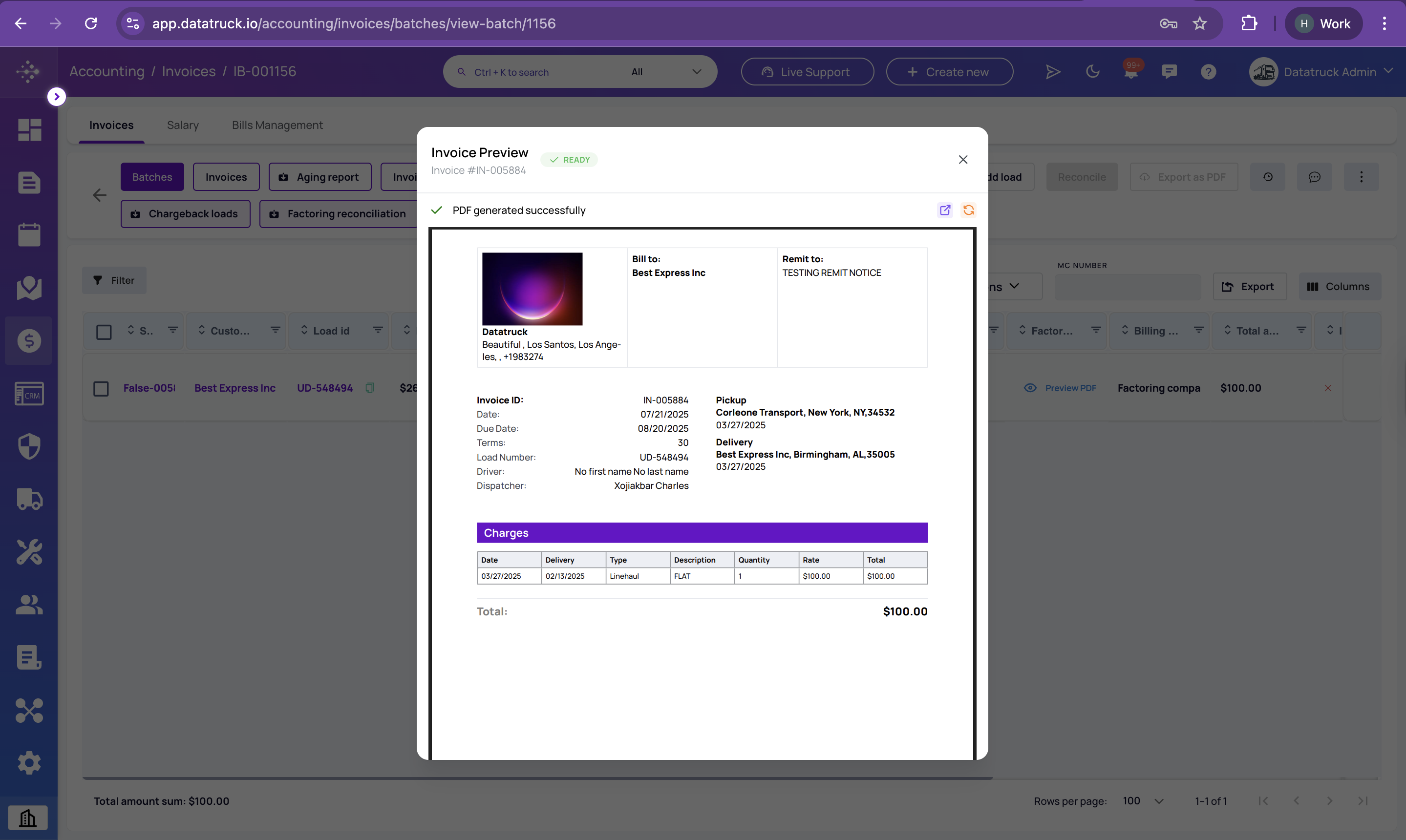Open Aging report tab
The image size is (1406, 840).
[320, 177]
